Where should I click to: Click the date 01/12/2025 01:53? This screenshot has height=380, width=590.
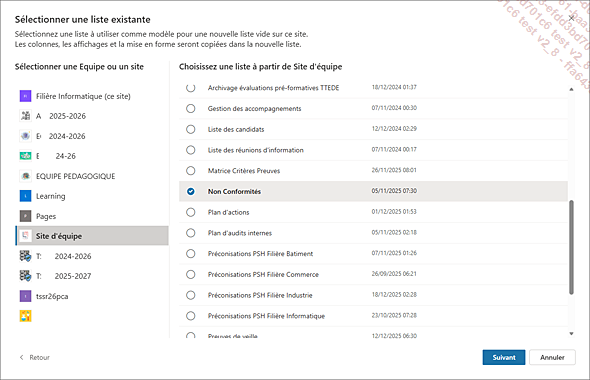tap(394, 211)
